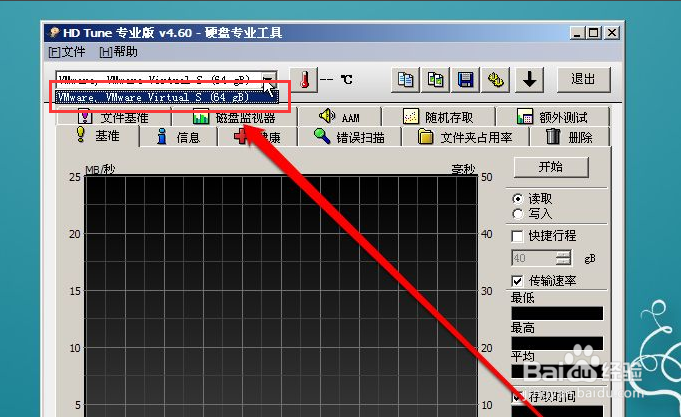Viewport: 681px width, 417px height.
Task: Switch to the 删除 tab
Action: [x=570, y=137]
